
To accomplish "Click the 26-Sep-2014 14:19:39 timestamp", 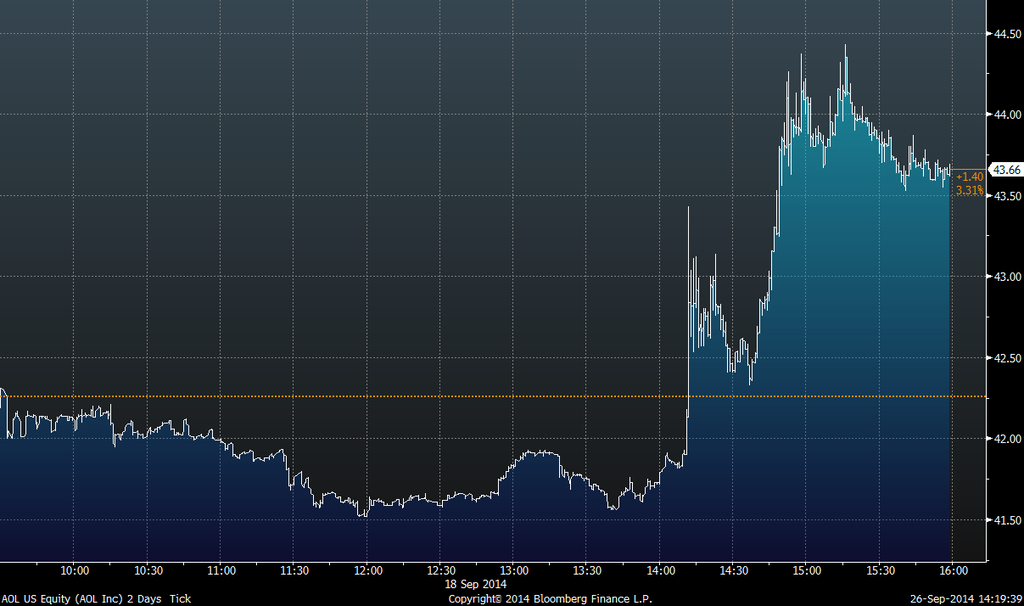I will (966, 599).
